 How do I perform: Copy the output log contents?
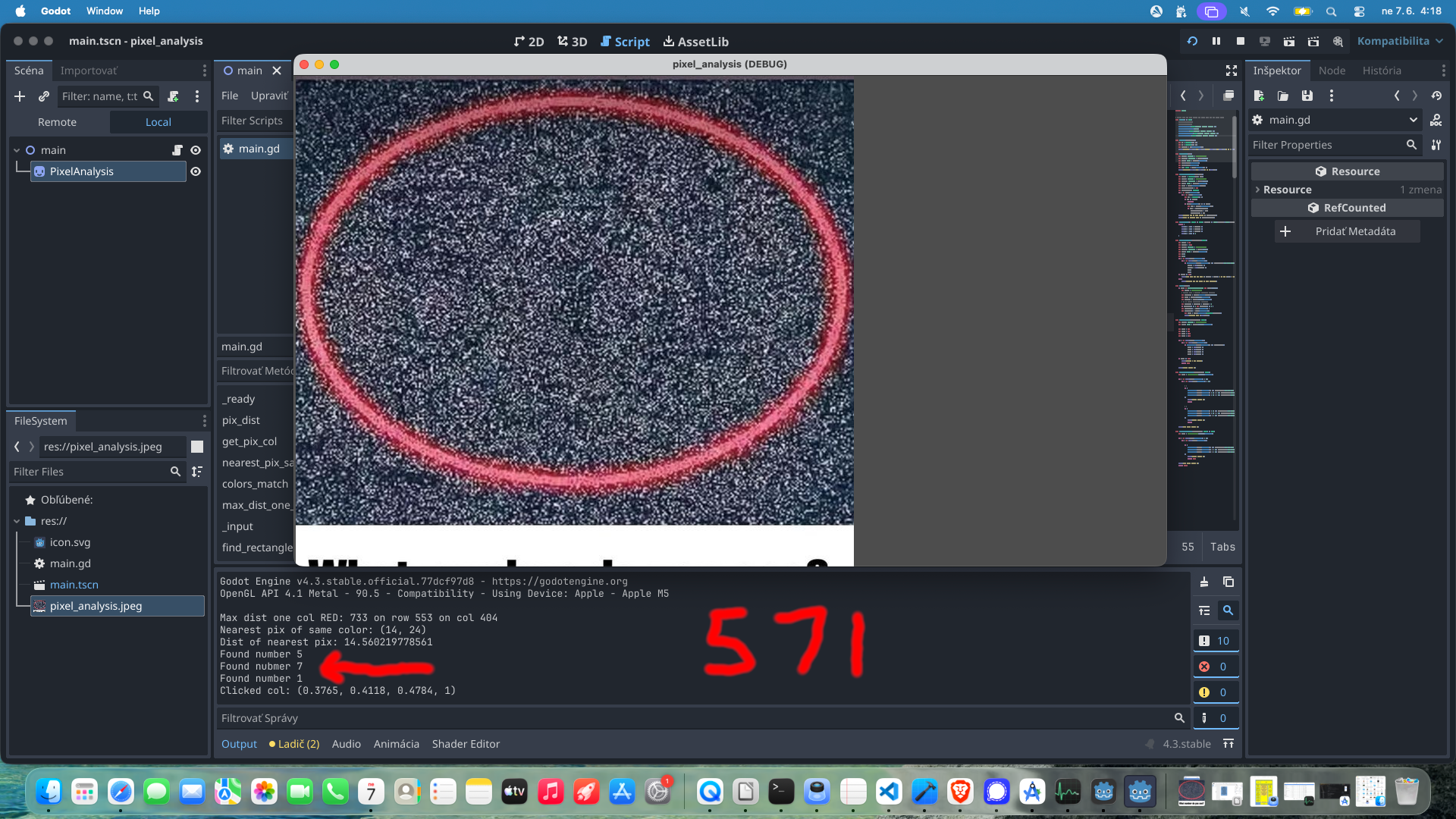[1228, 582]
